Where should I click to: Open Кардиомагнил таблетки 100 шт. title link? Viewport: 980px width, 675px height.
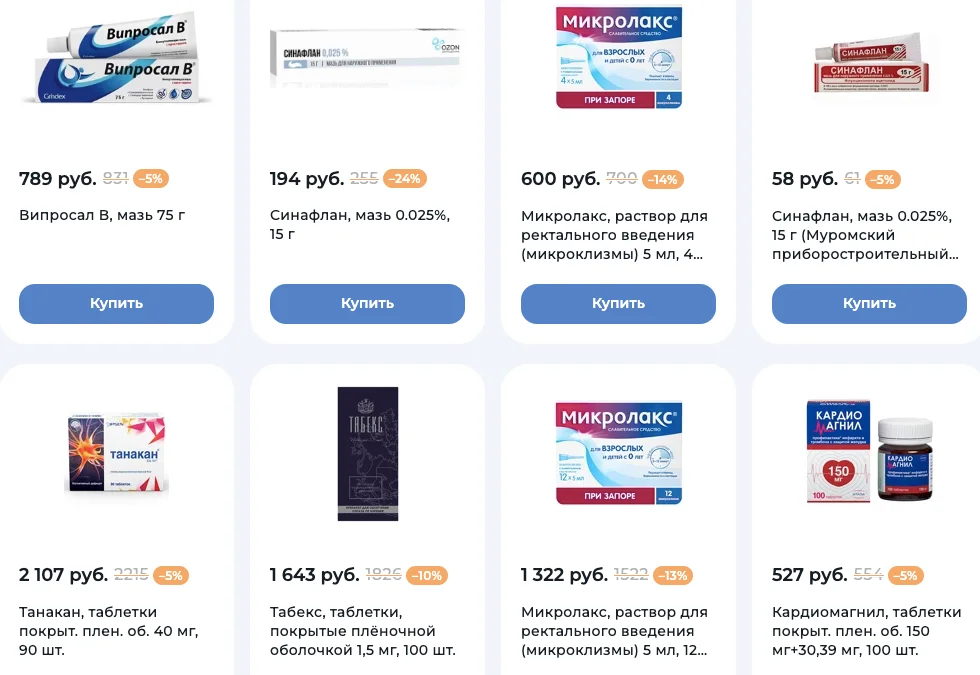click(866, 631)
